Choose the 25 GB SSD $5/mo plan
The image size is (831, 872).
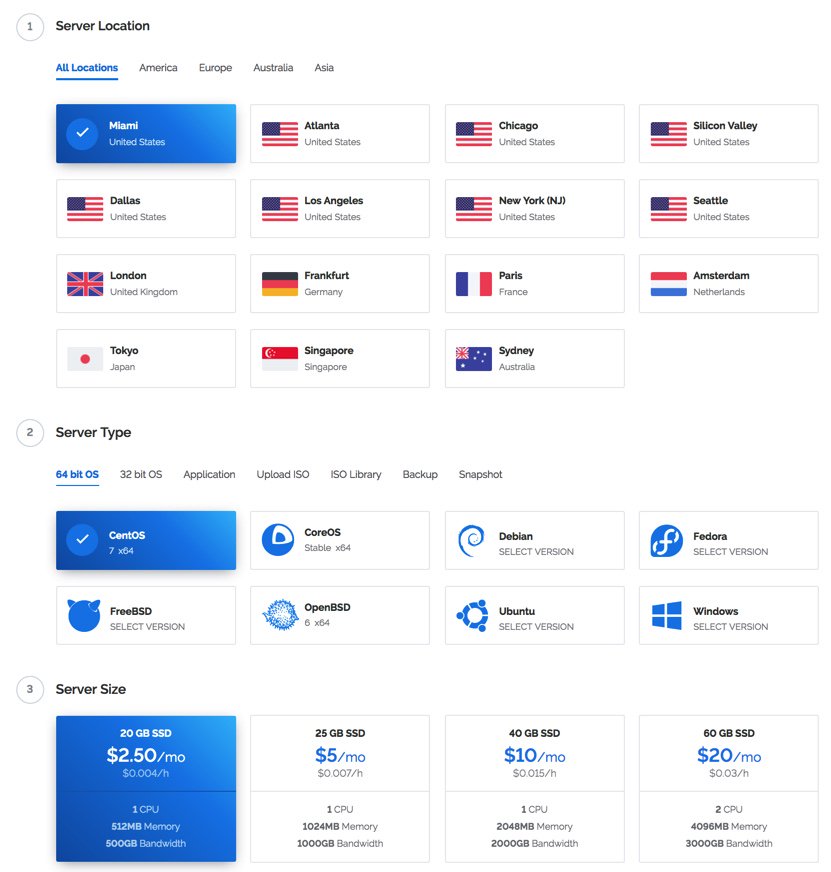[340, 789]
